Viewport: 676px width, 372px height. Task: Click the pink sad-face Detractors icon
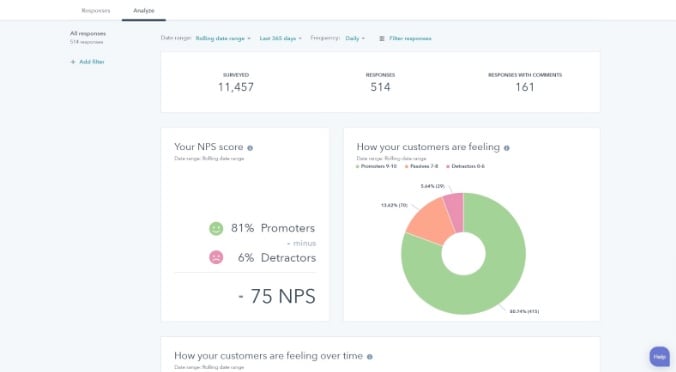tap(216, 257)
